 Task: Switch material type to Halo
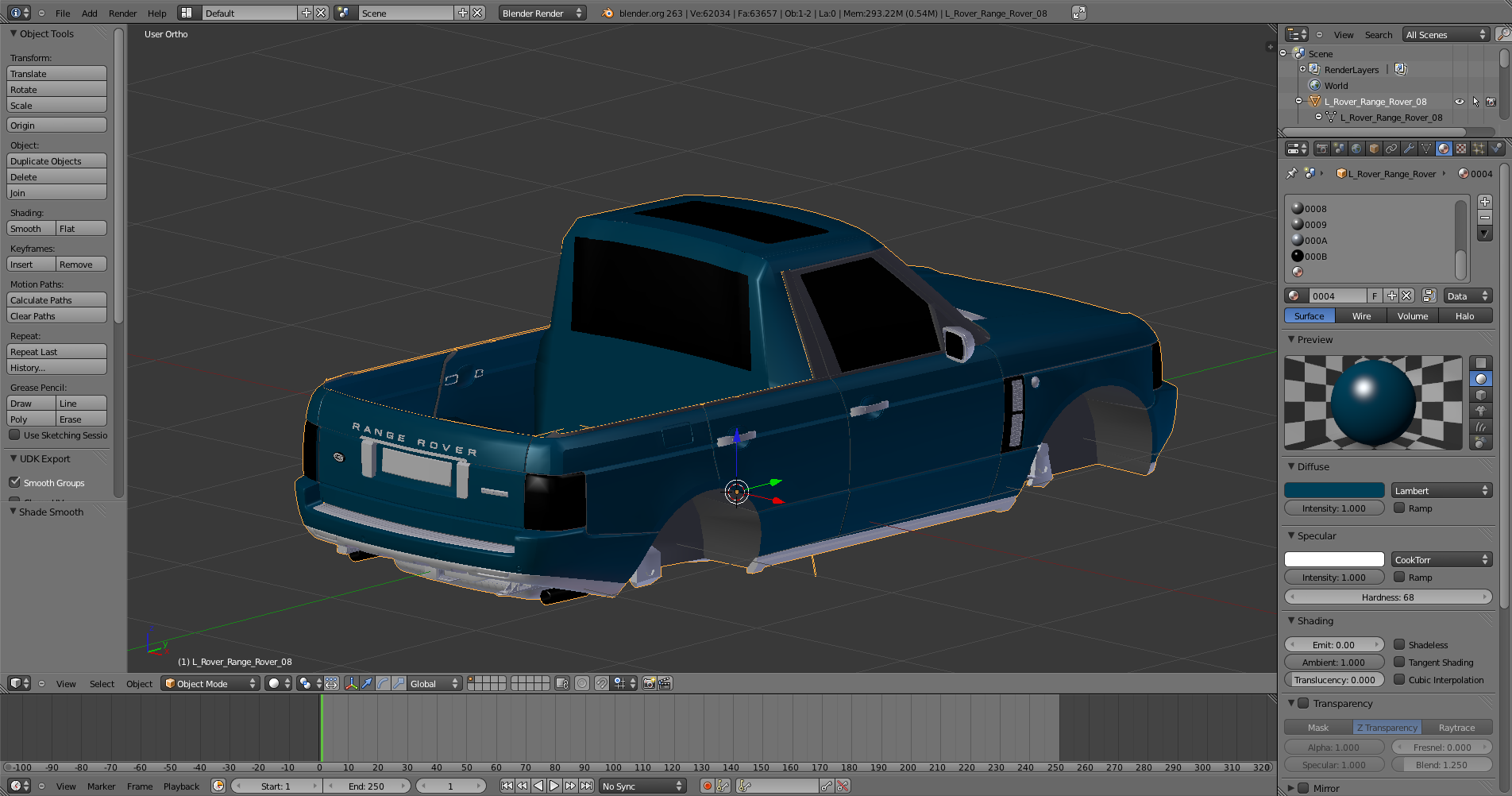[x=1465, y=315]
